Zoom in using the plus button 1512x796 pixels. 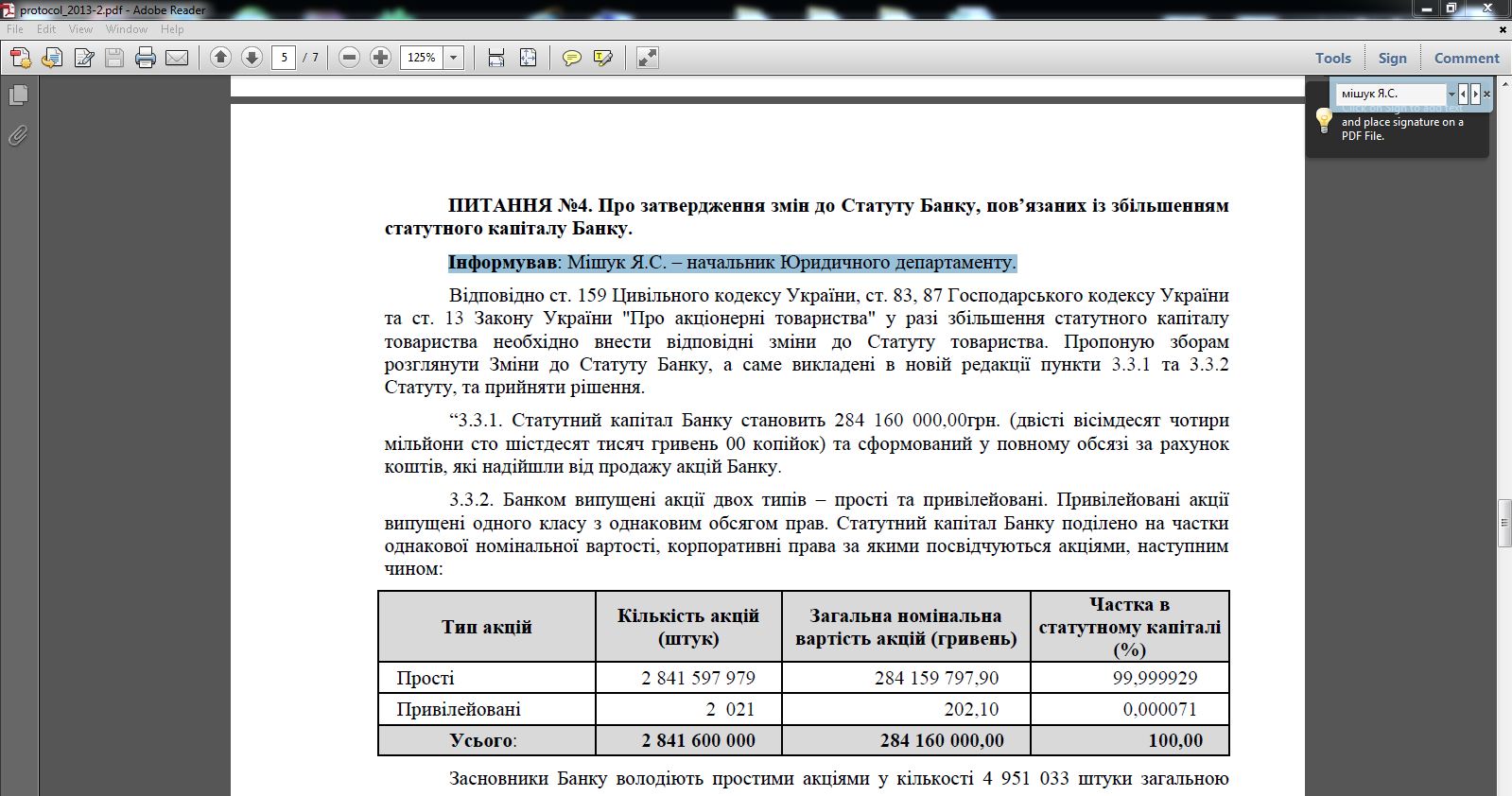[380, 58]
